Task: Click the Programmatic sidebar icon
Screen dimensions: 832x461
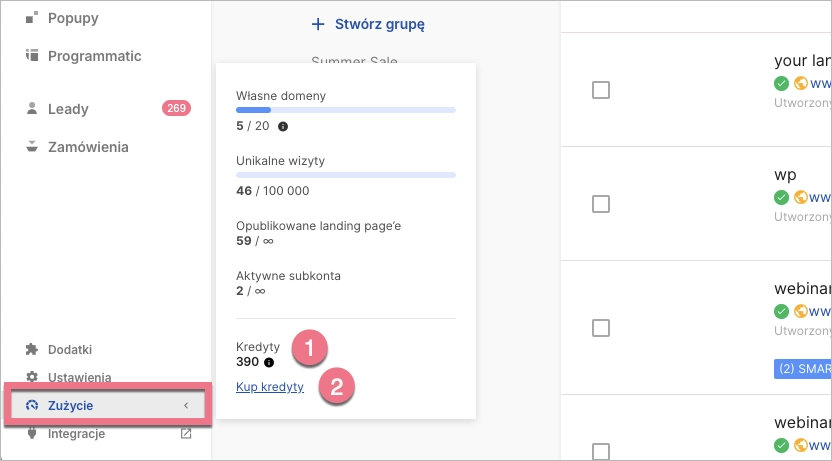Action: click(32, 56)
